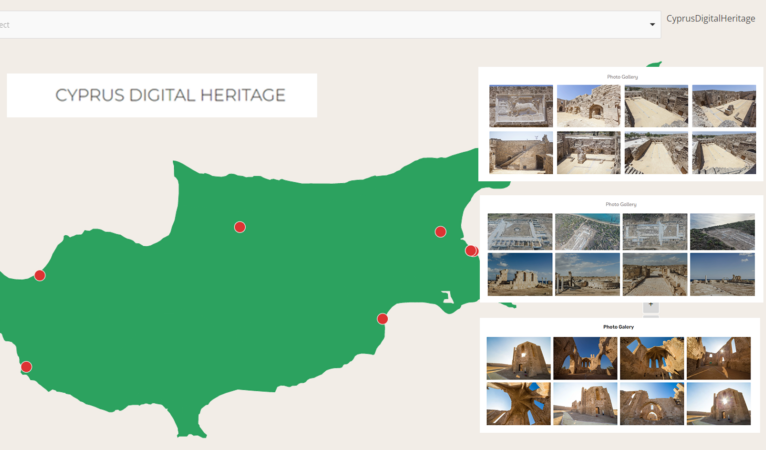Screen dimensions: 766x450
Task: Open the site selection dropdown arrow
Action: coord(652,24)
